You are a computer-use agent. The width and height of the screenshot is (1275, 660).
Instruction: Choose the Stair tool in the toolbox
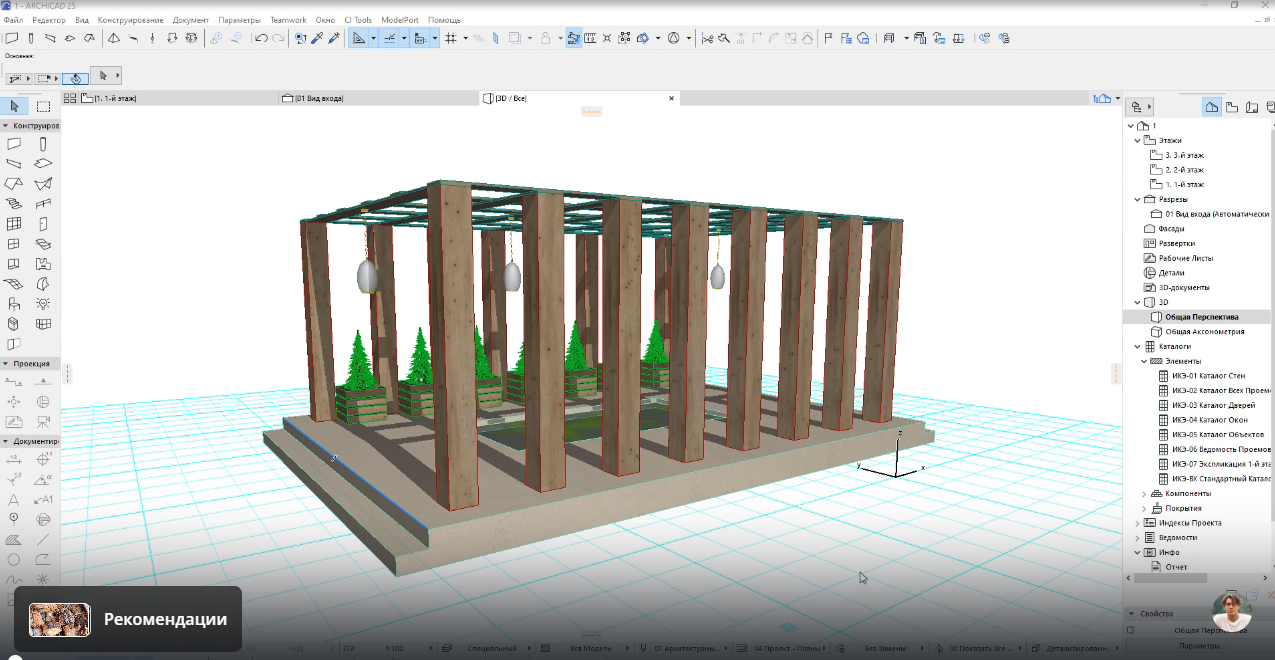click(x=14, y=204)
